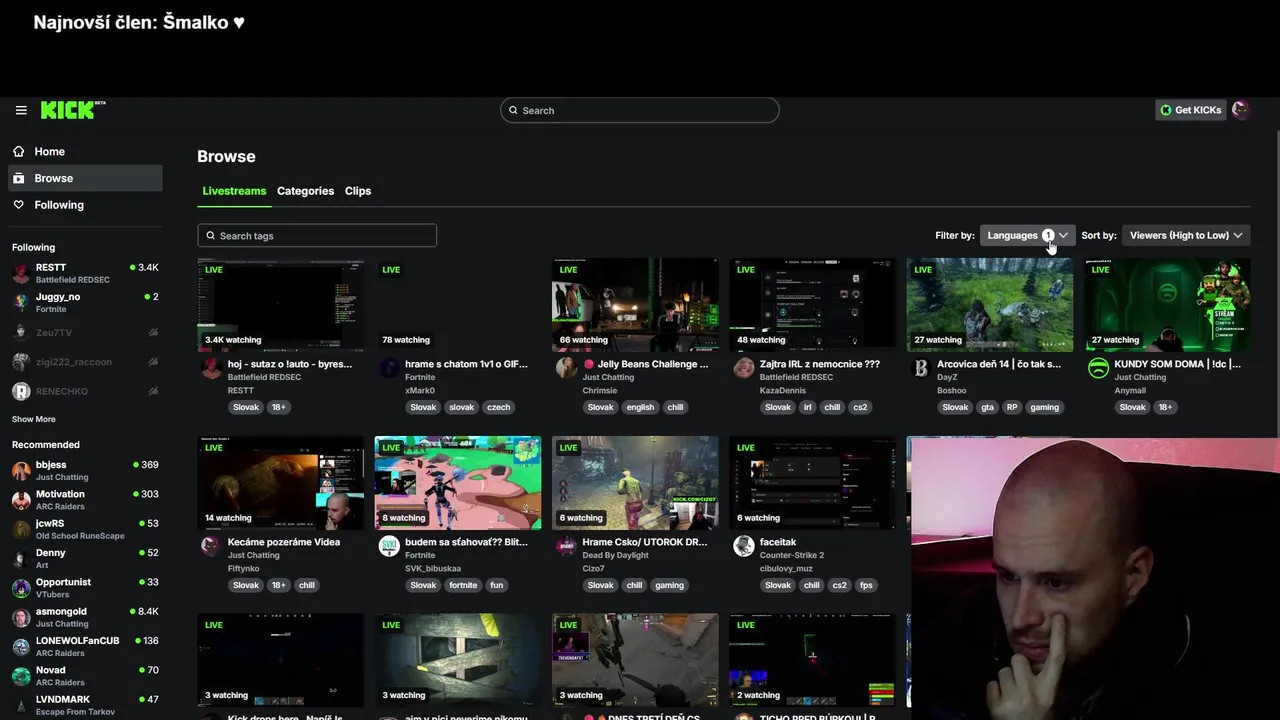The image size is (1280, 720).
Task: Open Novad channel avatar
Action: coord(21,676)
